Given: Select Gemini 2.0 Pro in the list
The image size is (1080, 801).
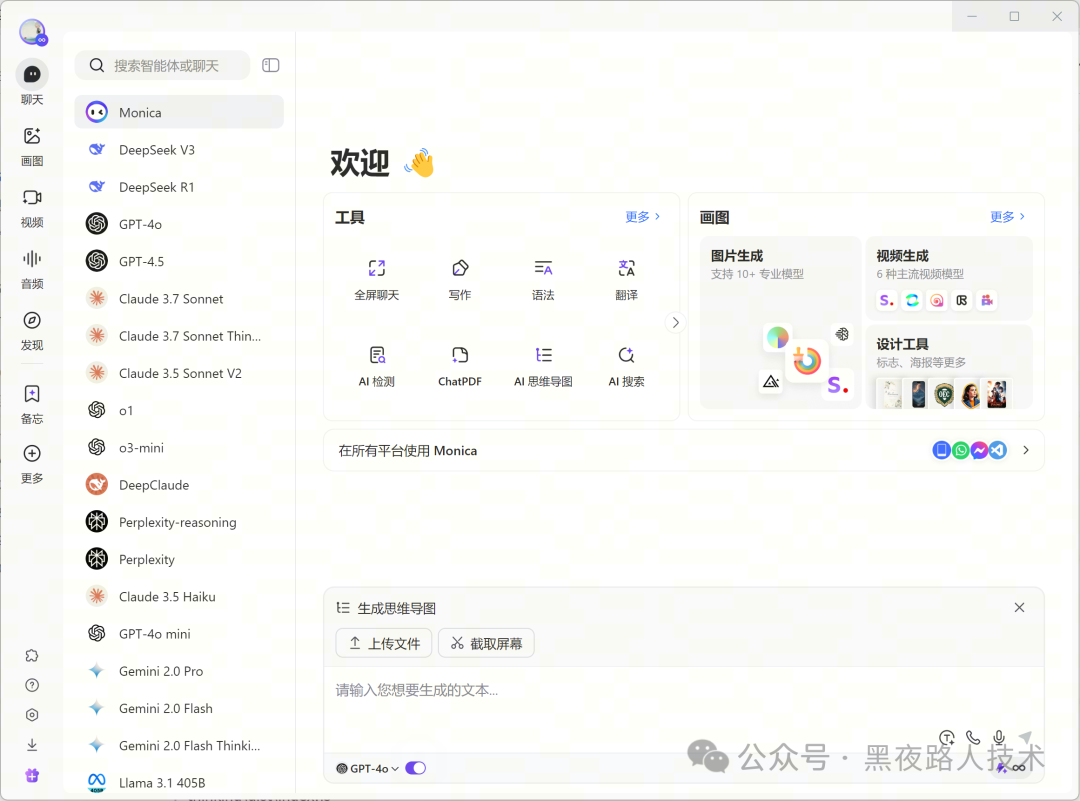Looking at the screenshot, I should point(179,670).
